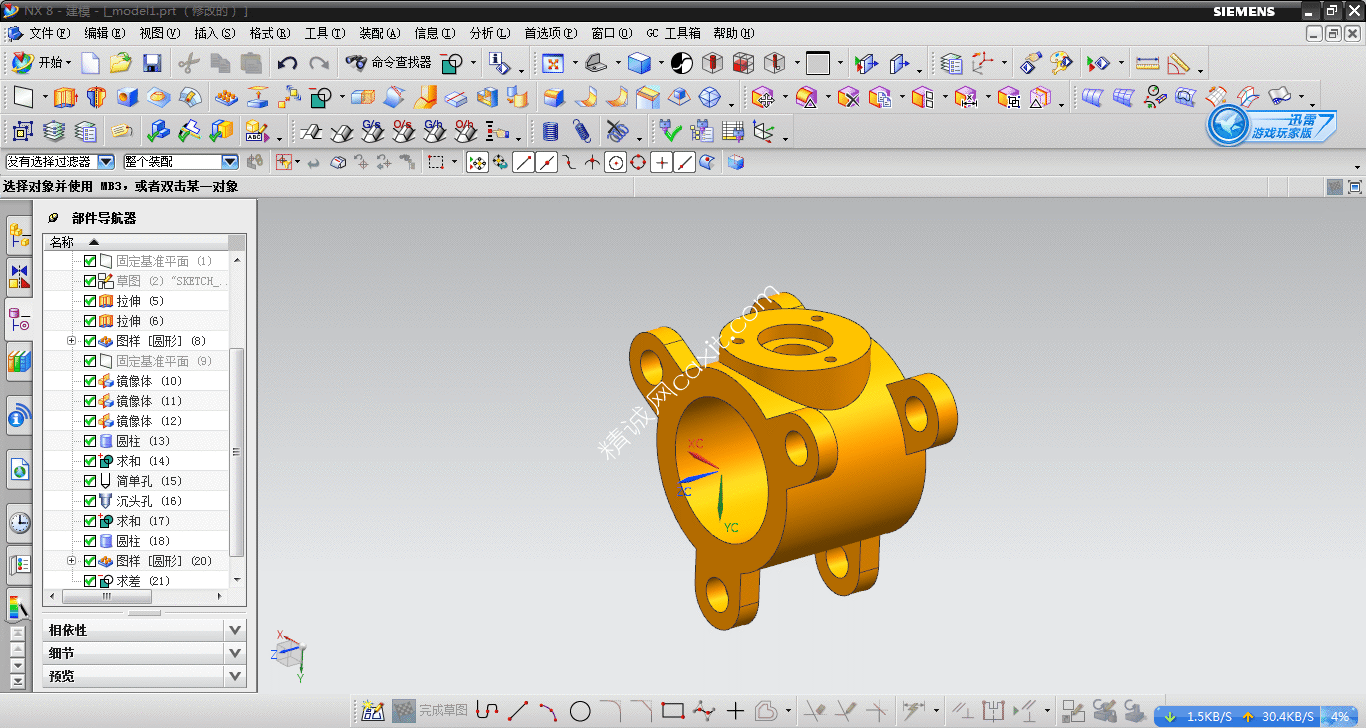Open the Reuse Library books tab

19,361
